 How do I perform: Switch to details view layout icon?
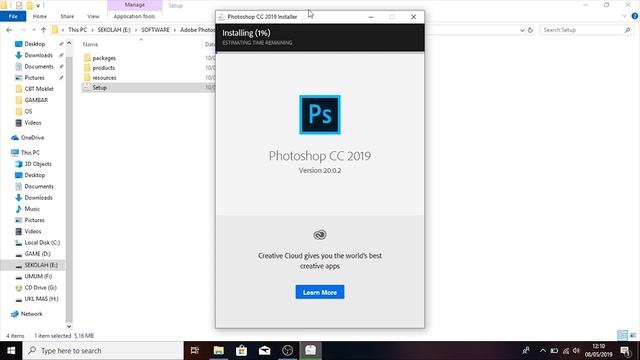click(x=622, y=335)
